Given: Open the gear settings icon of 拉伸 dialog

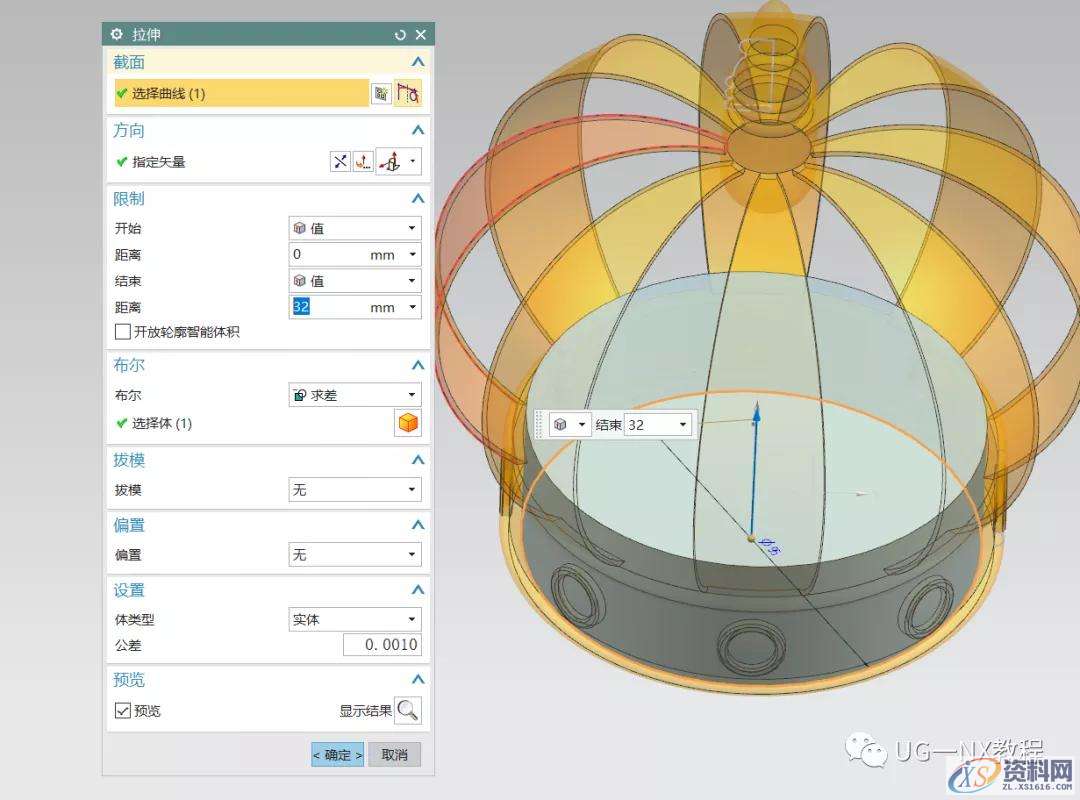Looking at the screenshot, I should (x=117, y=35).
